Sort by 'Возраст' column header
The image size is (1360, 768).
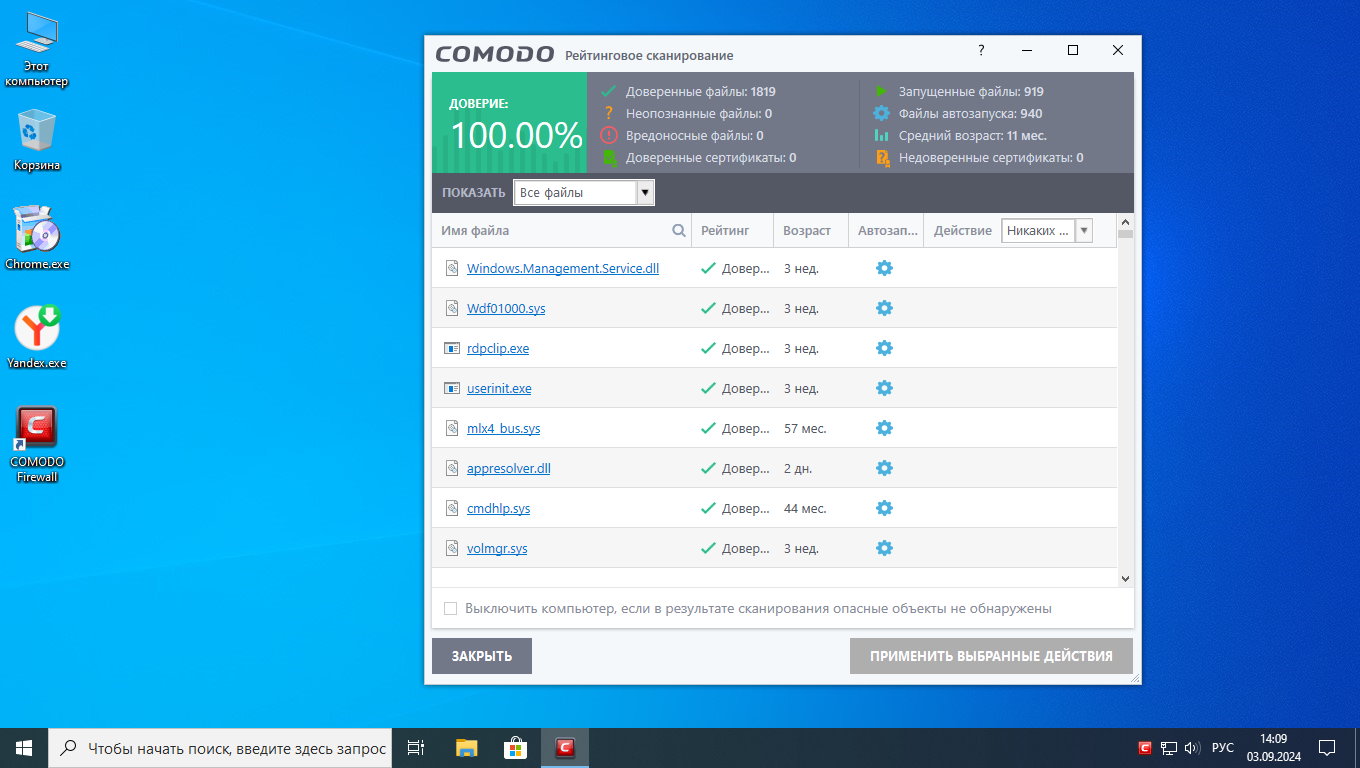(x=807, y=231)
